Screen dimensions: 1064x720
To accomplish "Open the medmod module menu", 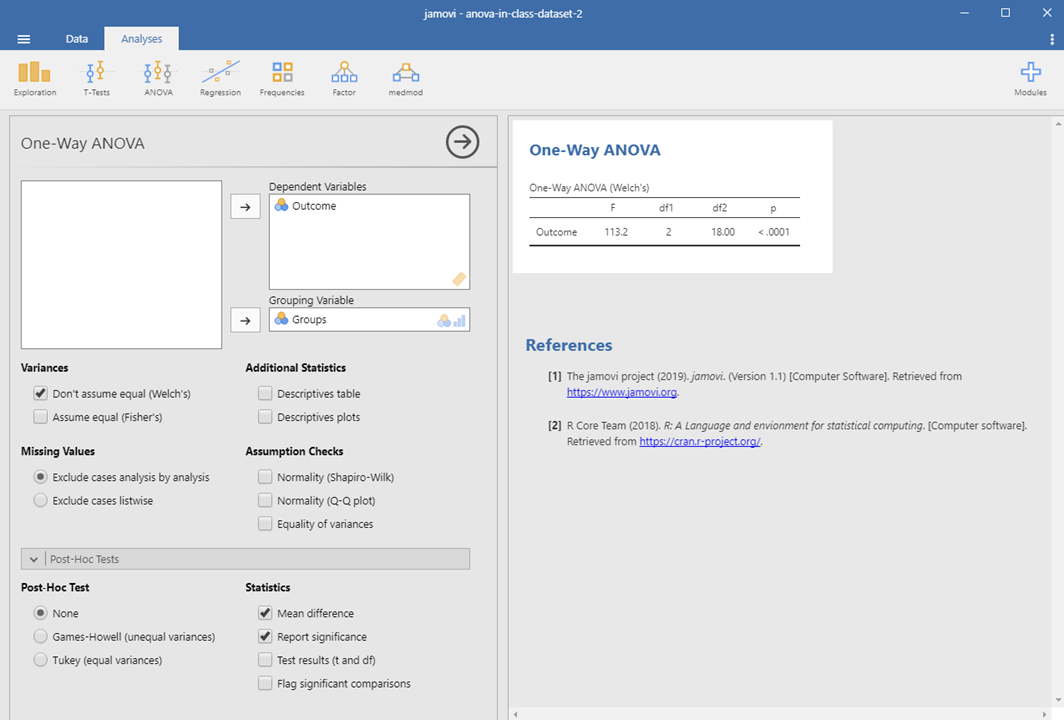I will tap(406, 78).
